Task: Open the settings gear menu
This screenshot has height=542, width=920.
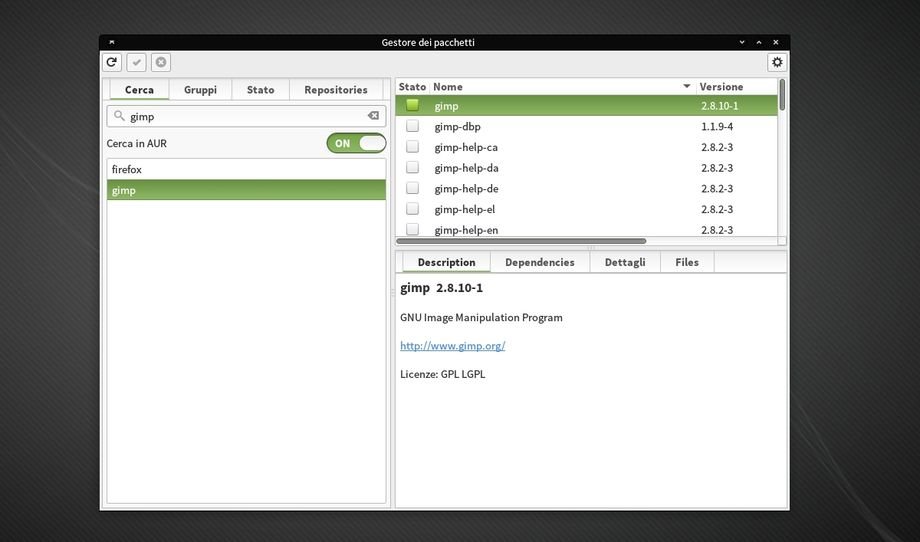Action: 777,62
